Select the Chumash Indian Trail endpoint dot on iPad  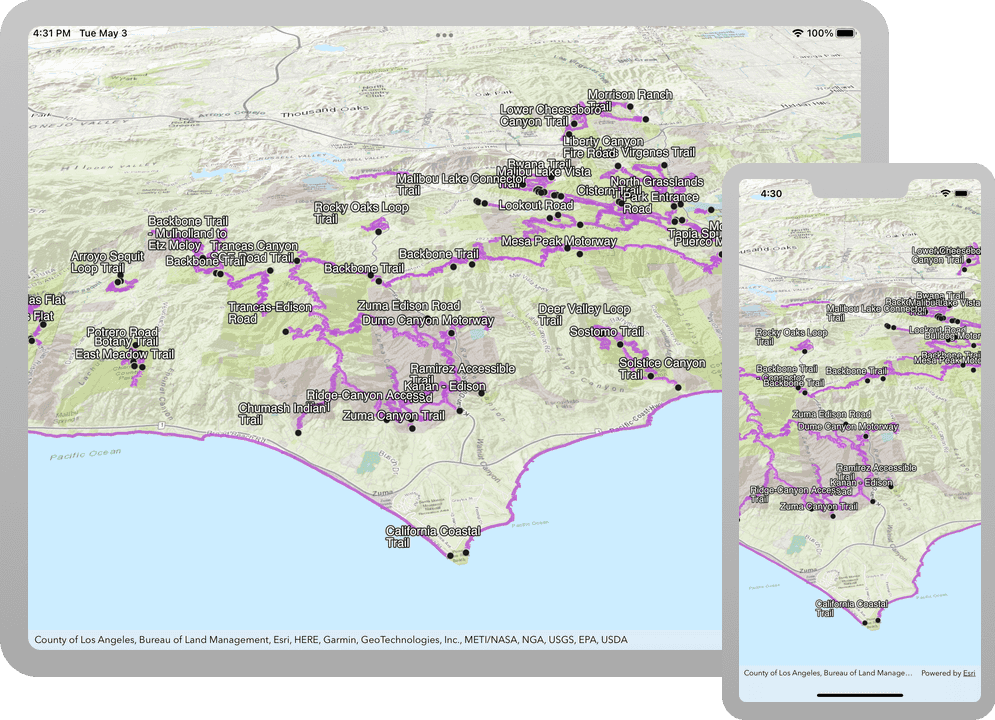299,432
